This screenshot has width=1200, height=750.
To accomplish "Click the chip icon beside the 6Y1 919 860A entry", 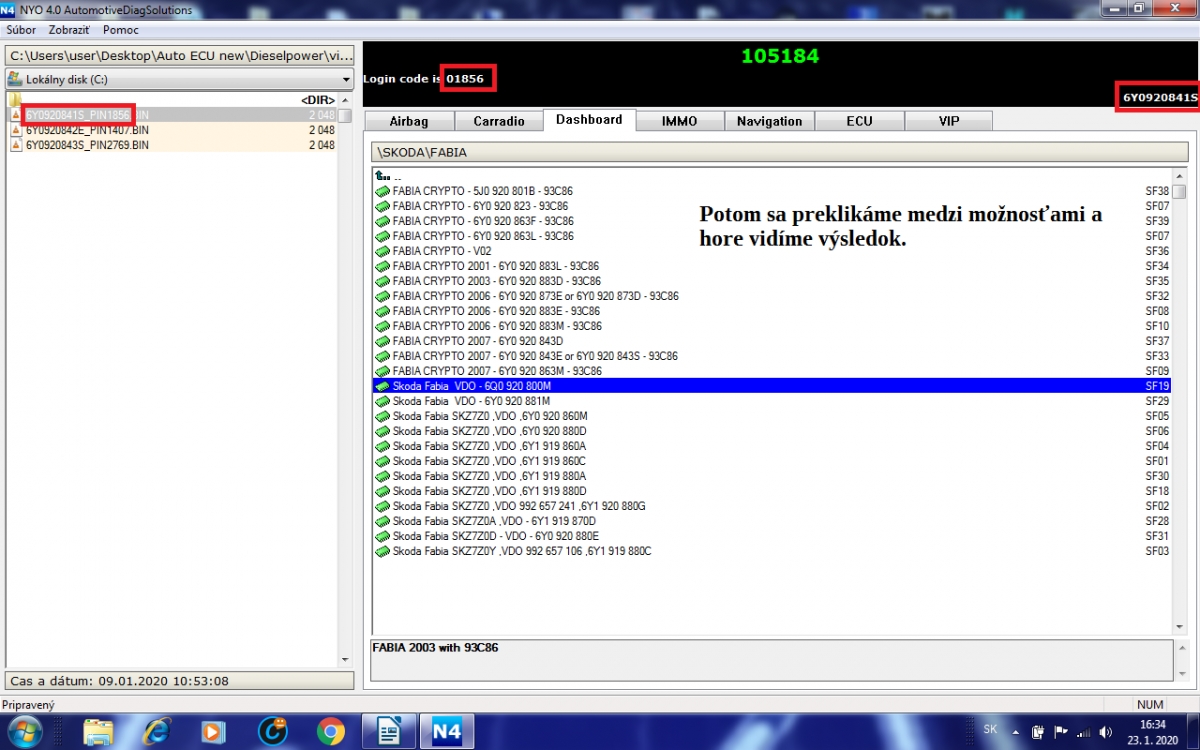I will click(382, 446).
